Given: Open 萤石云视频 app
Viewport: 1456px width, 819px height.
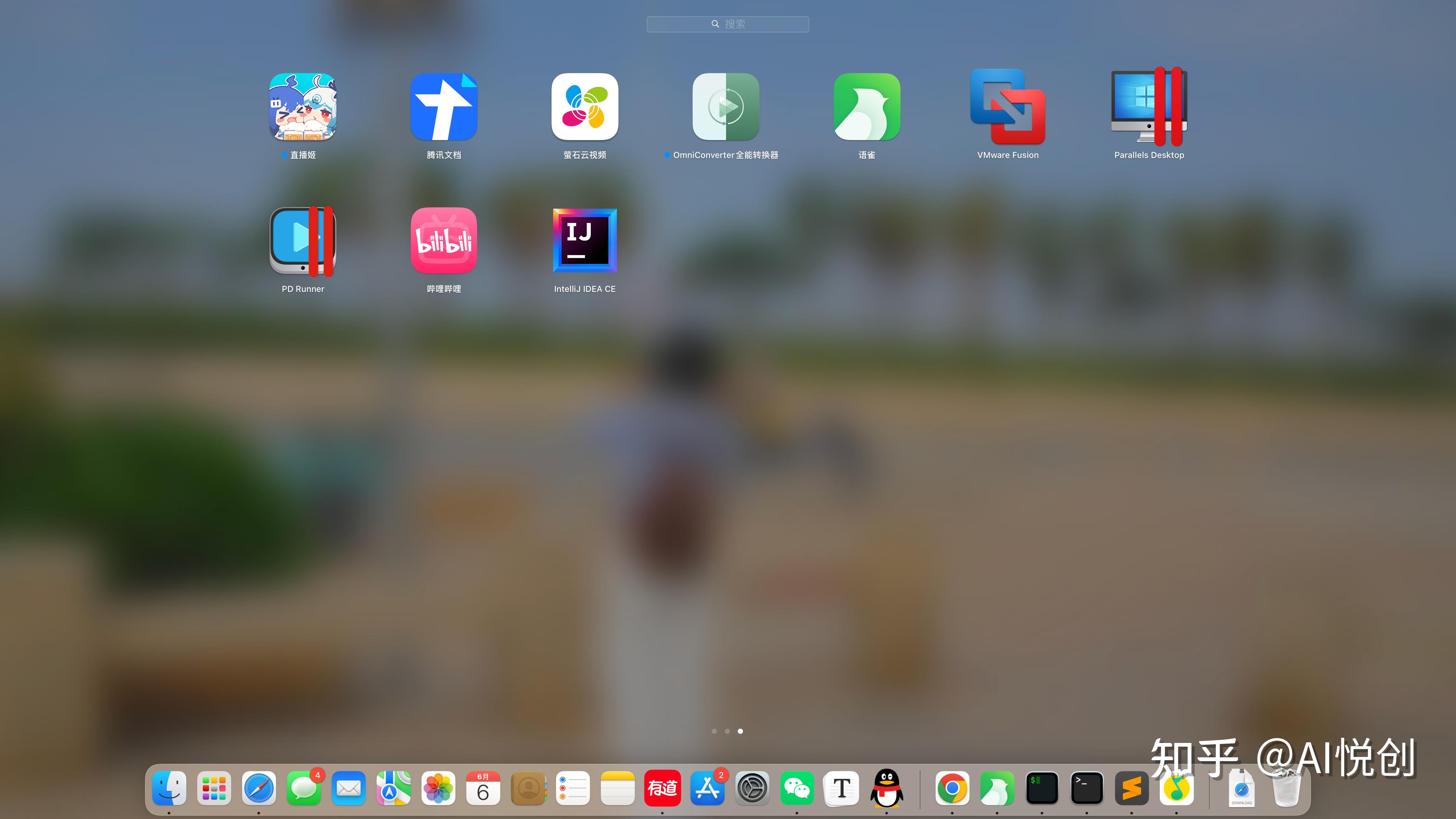Looking at the screenshot, I should pyautogui.click(x=584, y=107).
